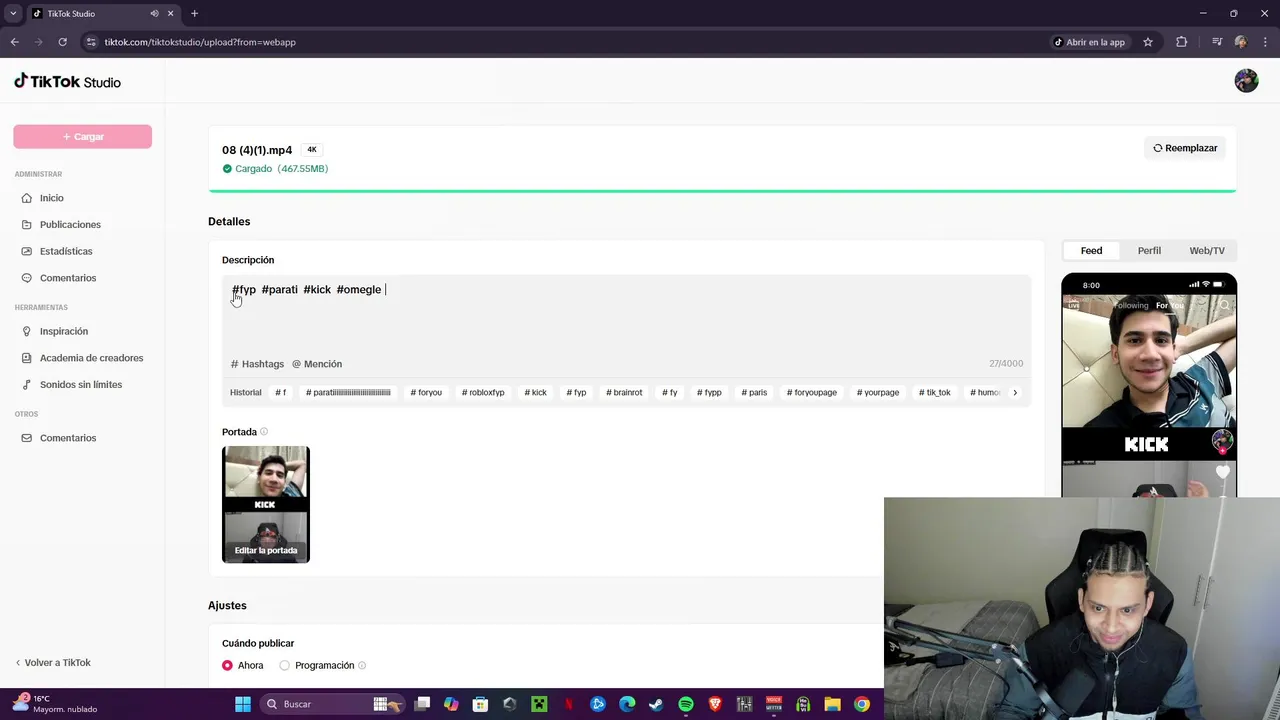
Task: Open Minecraft from the taskbar
Action: click(539, 704)
